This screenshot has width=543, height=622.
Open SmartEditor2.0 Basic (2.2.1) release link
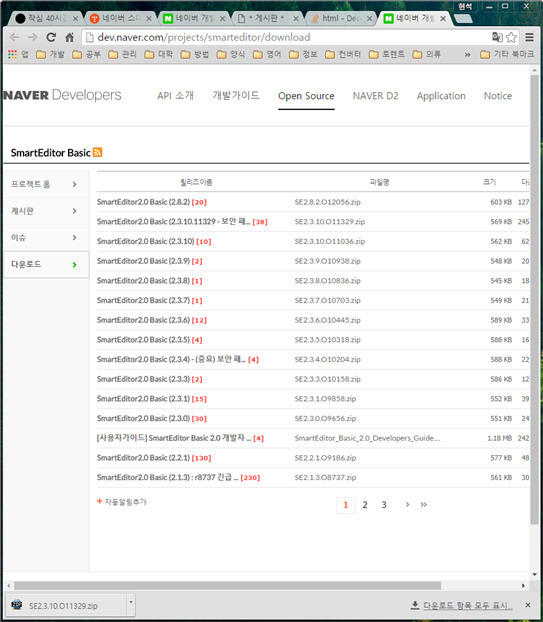(143, 458)
